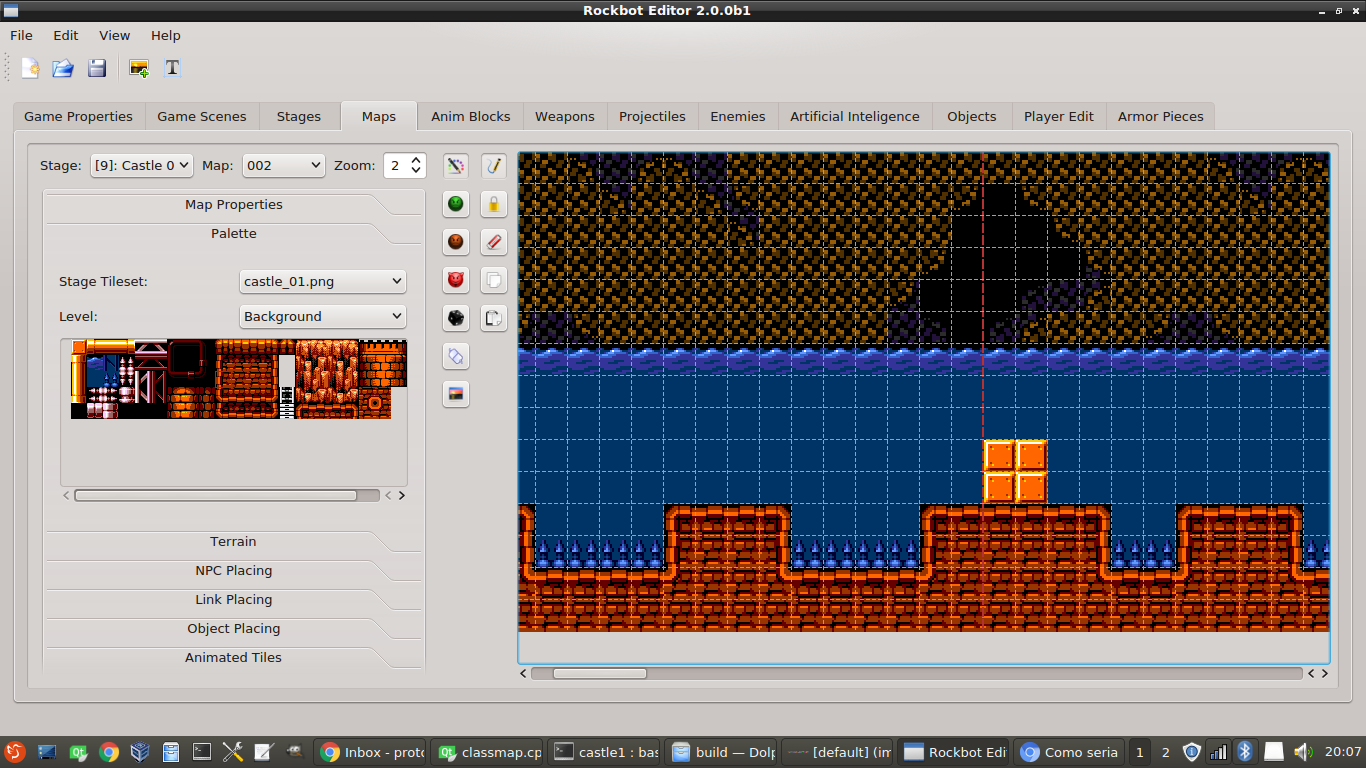The height and width of the screenshot is (768, 1366).
Task: Open the View menu
Action: click(114, 35)
